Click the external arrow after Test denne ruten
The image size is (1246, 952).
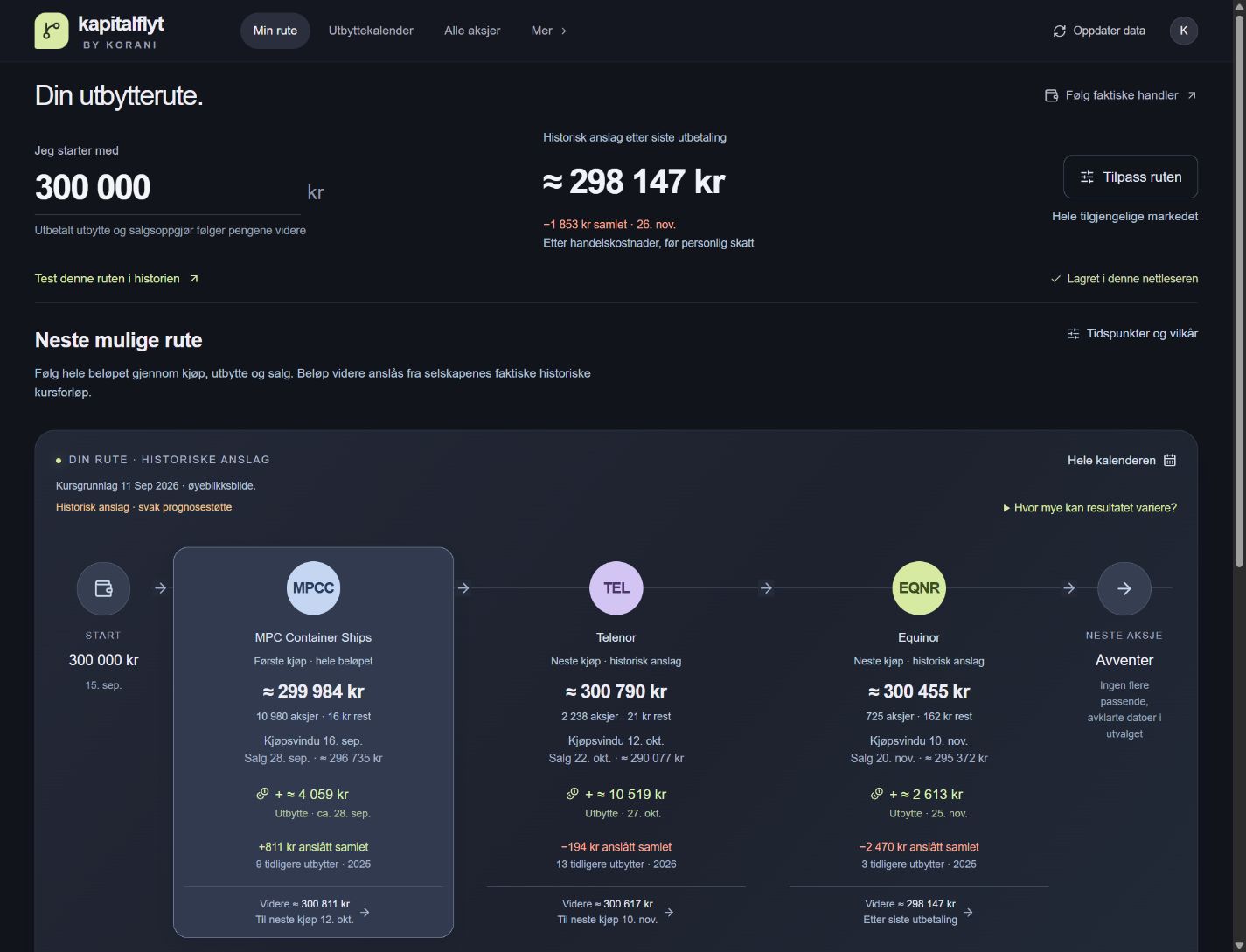(194, 279)
